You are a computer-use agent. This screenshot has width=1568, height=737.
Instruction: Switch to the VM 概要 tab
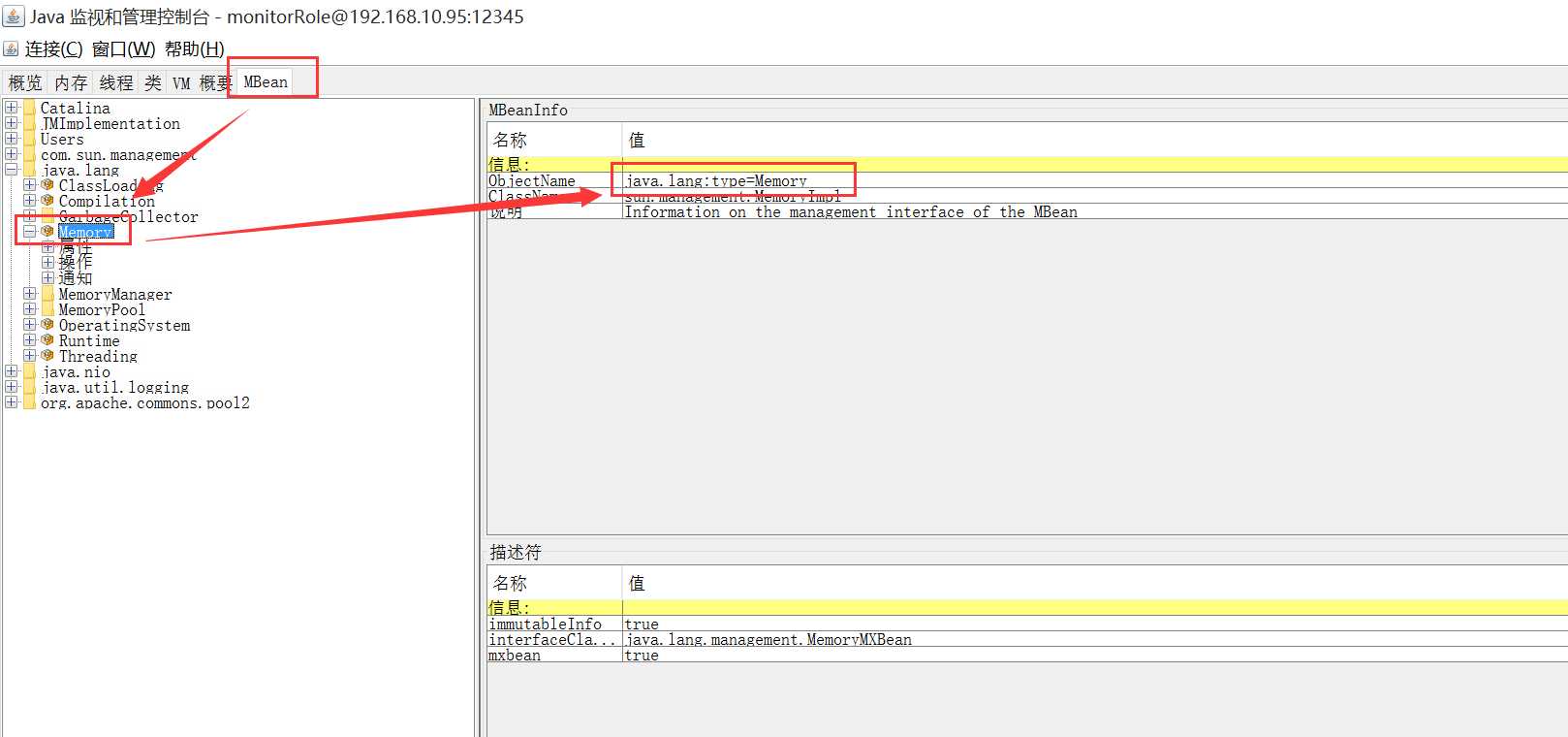coord(202,82)
